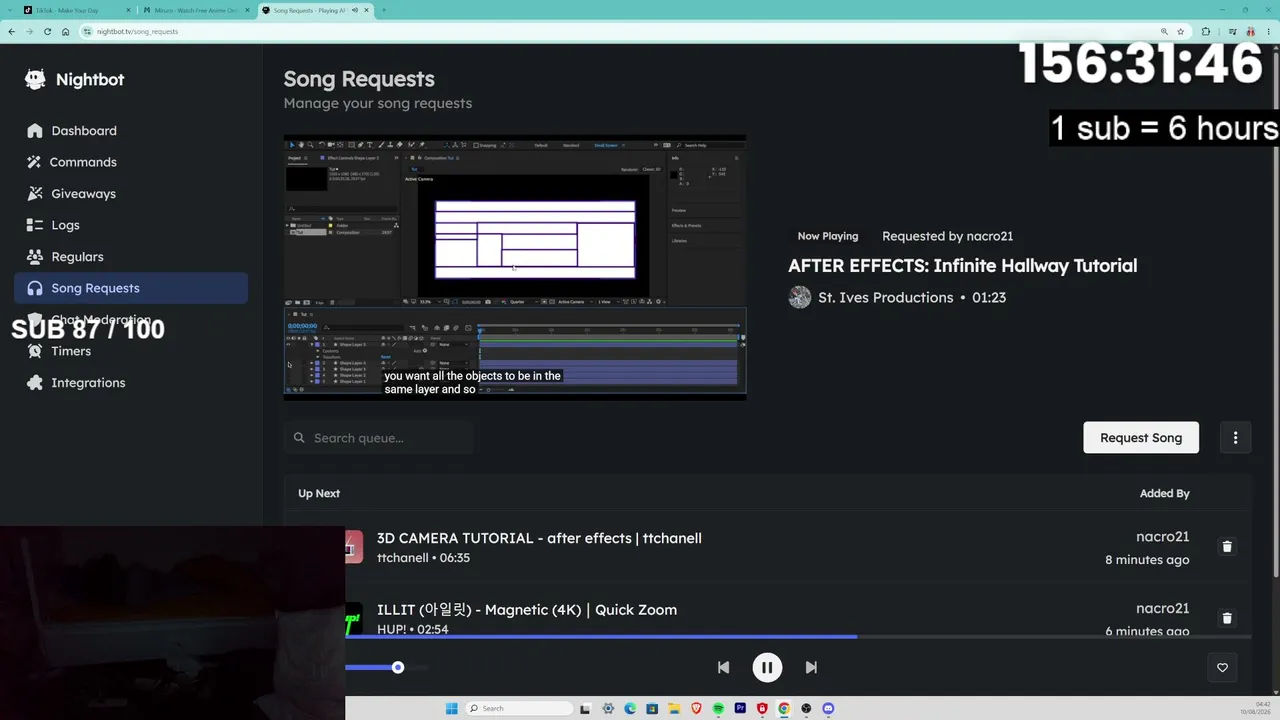Open OBS Studio from the taskbar

pyautogui.click(x=806, y=709)
